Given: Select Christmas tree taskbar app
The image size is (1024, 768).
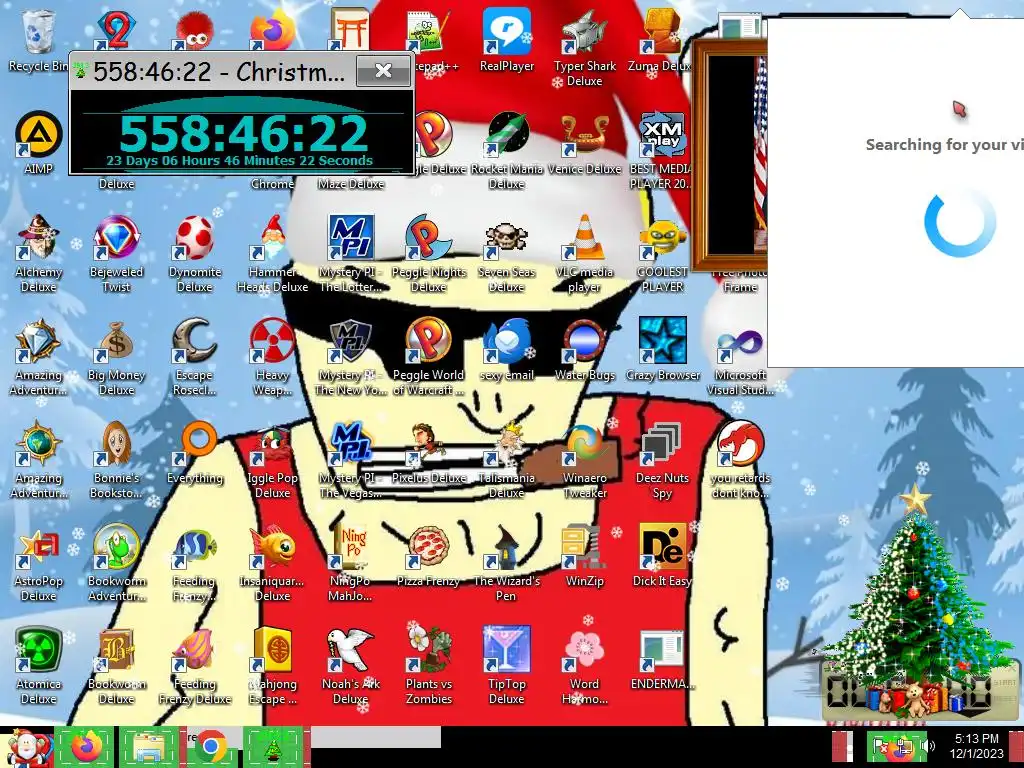Looking at the screenshot, I should (x=274, y=747).
